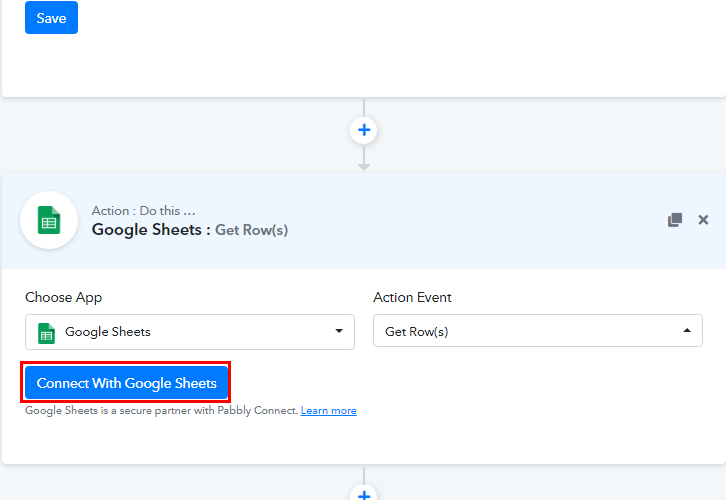This screenshot has height=500, width=726.
Task: Click the blue Save button
Action: point(51,18)
